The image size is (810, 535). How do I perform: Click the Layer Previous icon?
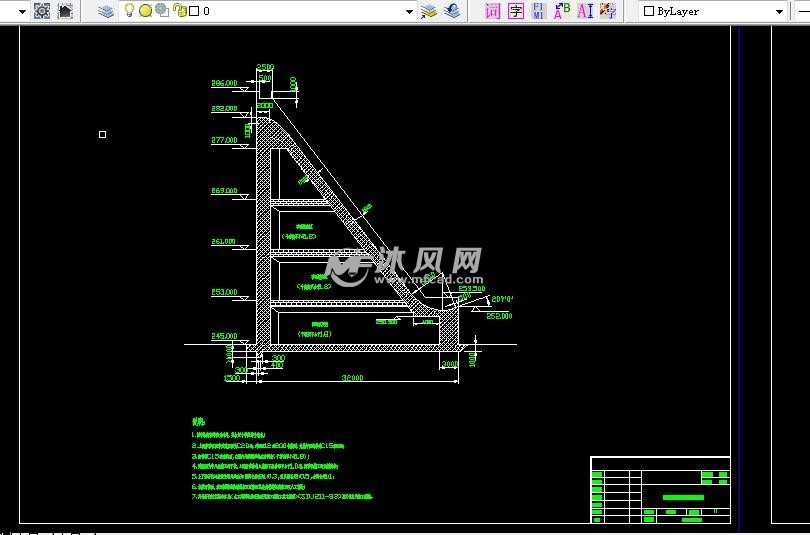[452, 11]
